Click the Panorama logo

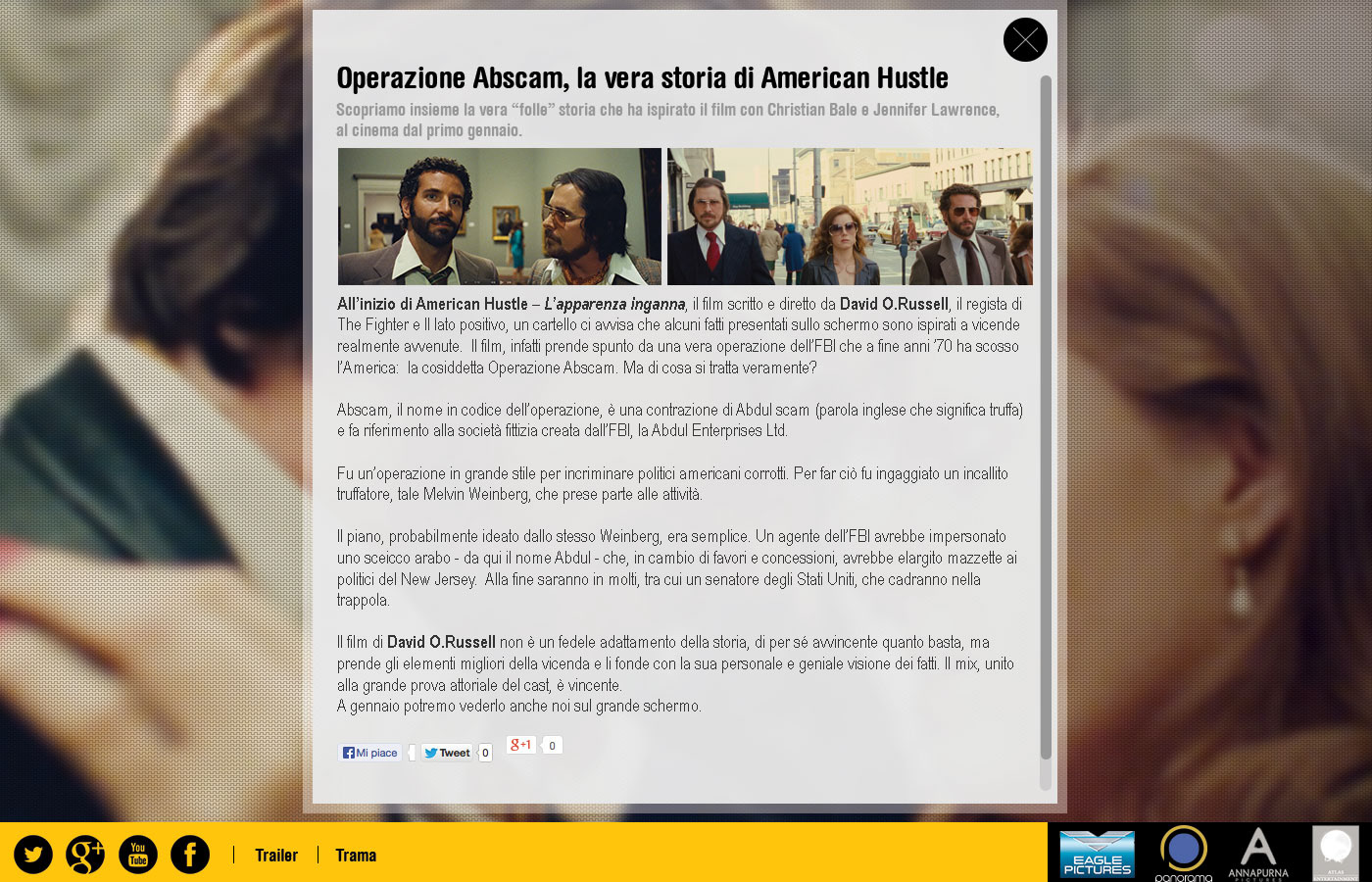[x=1184, y=855]
